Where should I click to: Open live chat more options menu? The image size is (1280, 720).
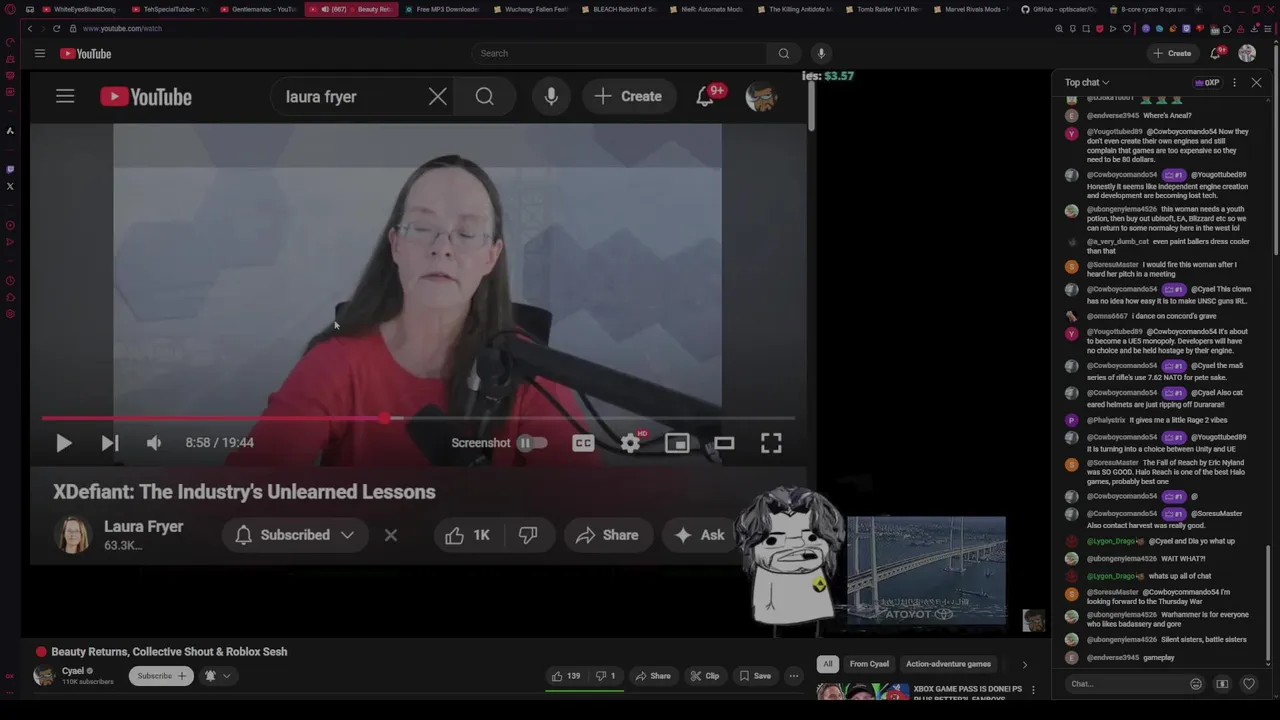click(1234, 82)
